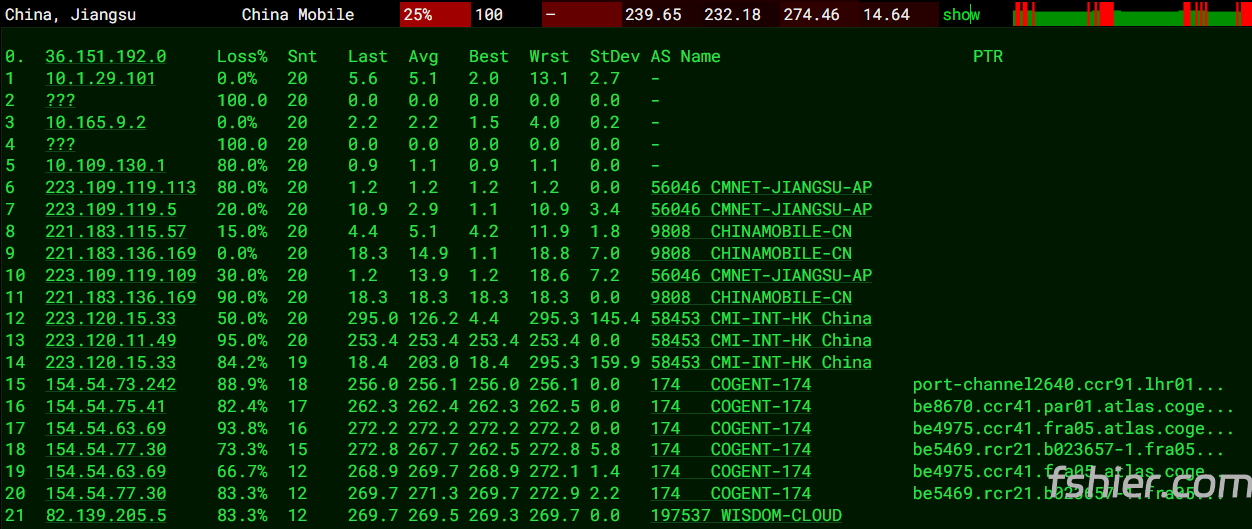
Task: Select the 223.120.11.49 IP link
Action: click(110, 341)
